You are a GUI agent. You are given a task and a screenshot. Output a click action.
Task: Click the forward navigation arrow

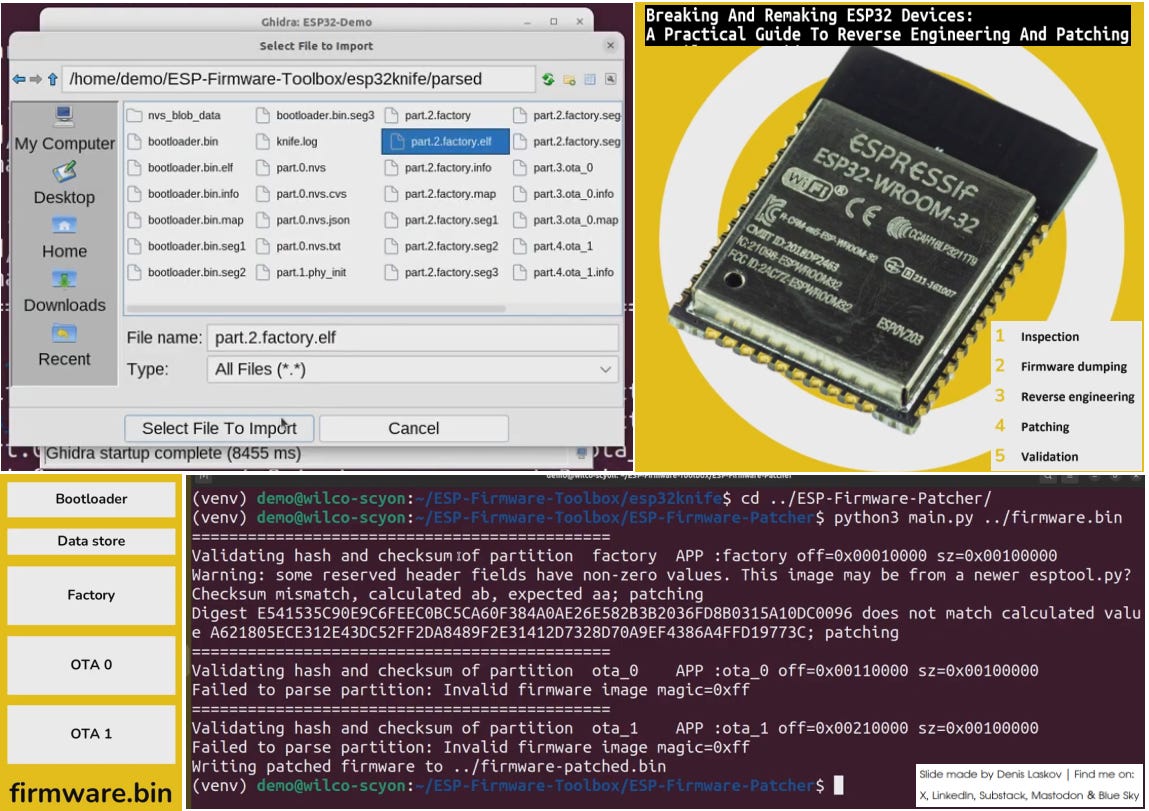coord(35,79)
